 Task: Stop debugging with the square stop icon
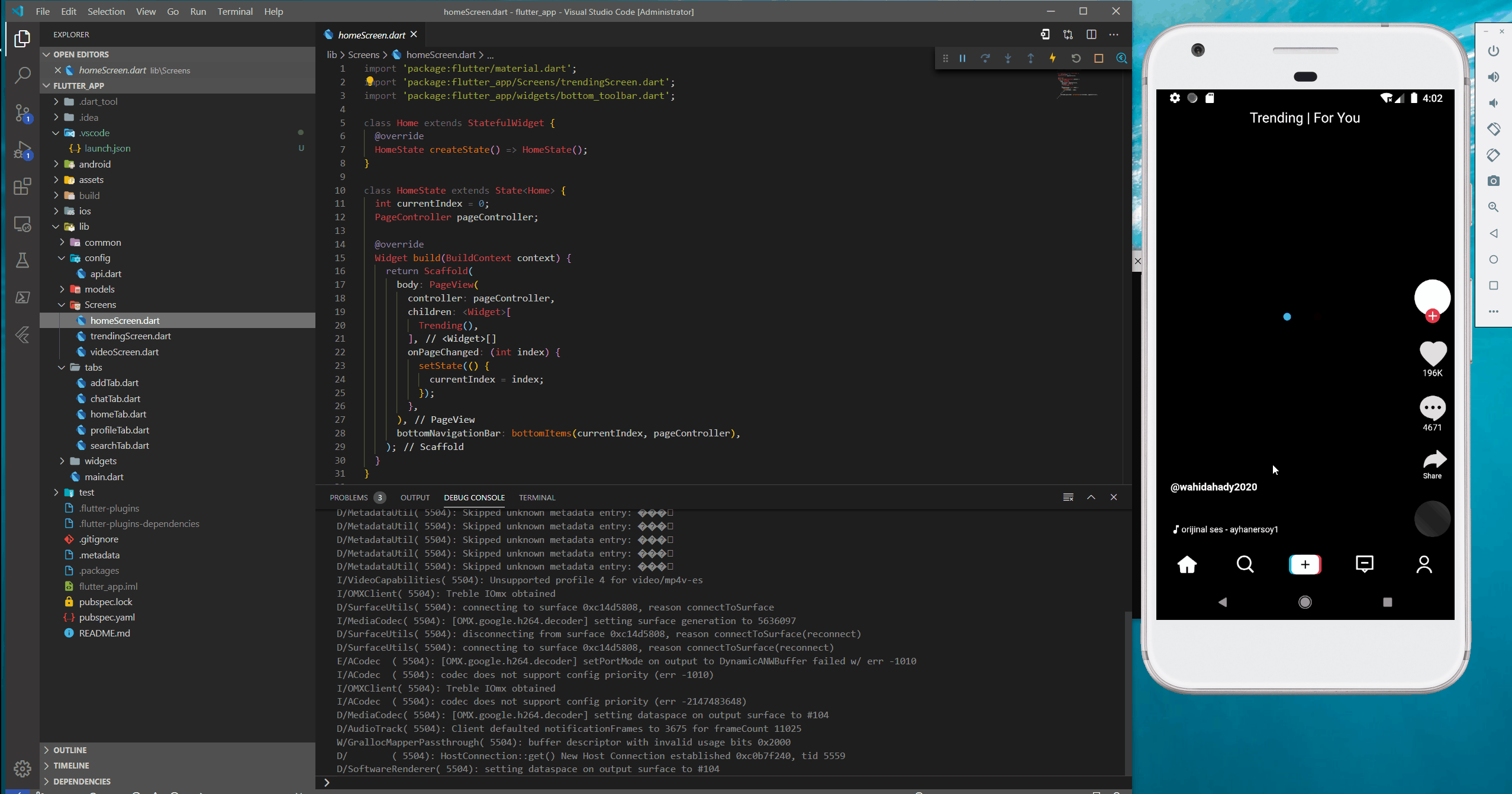[x=1098, y=58]
